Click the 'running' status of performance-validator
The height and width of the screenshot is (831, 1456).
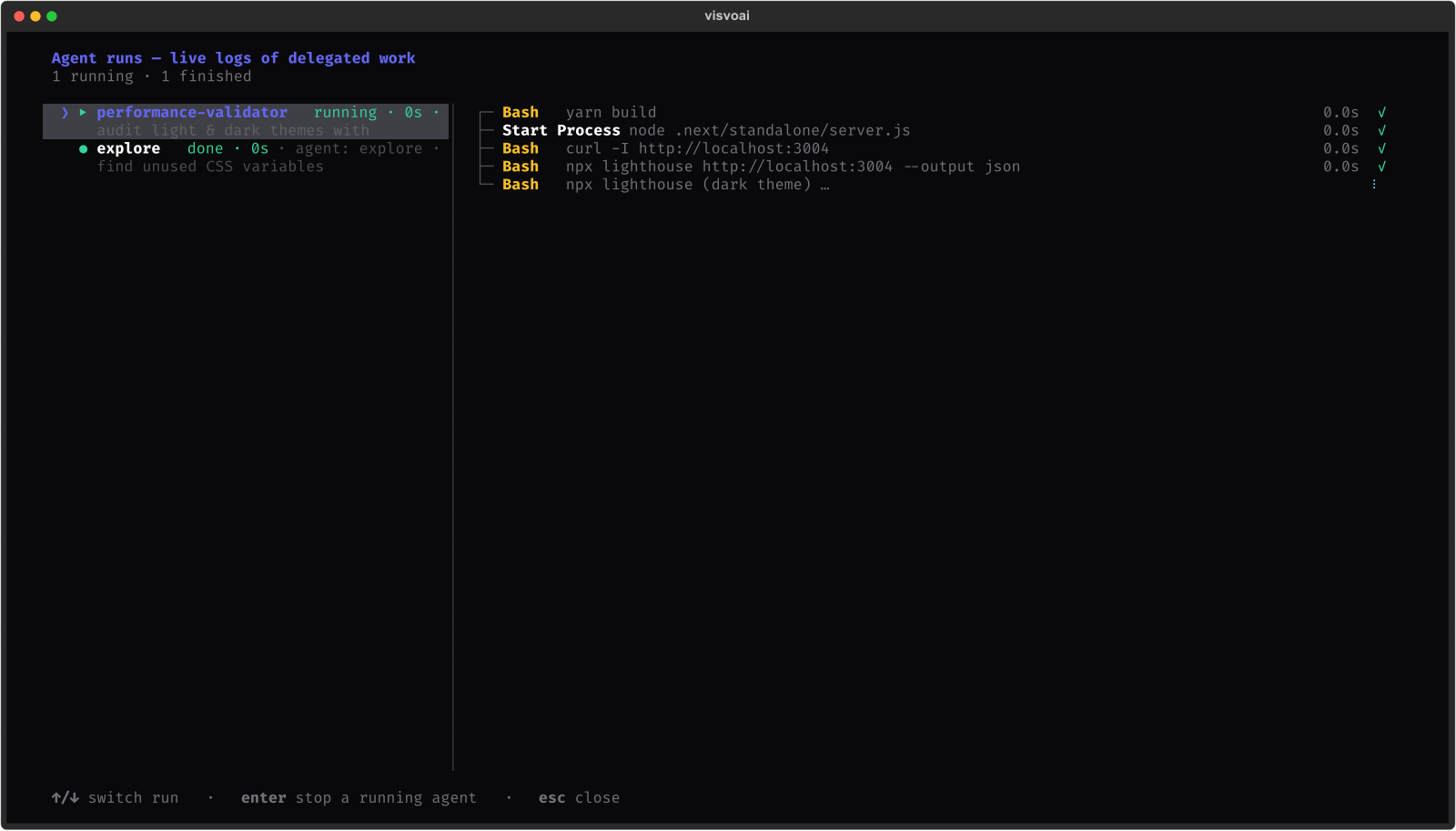(345, 113)
